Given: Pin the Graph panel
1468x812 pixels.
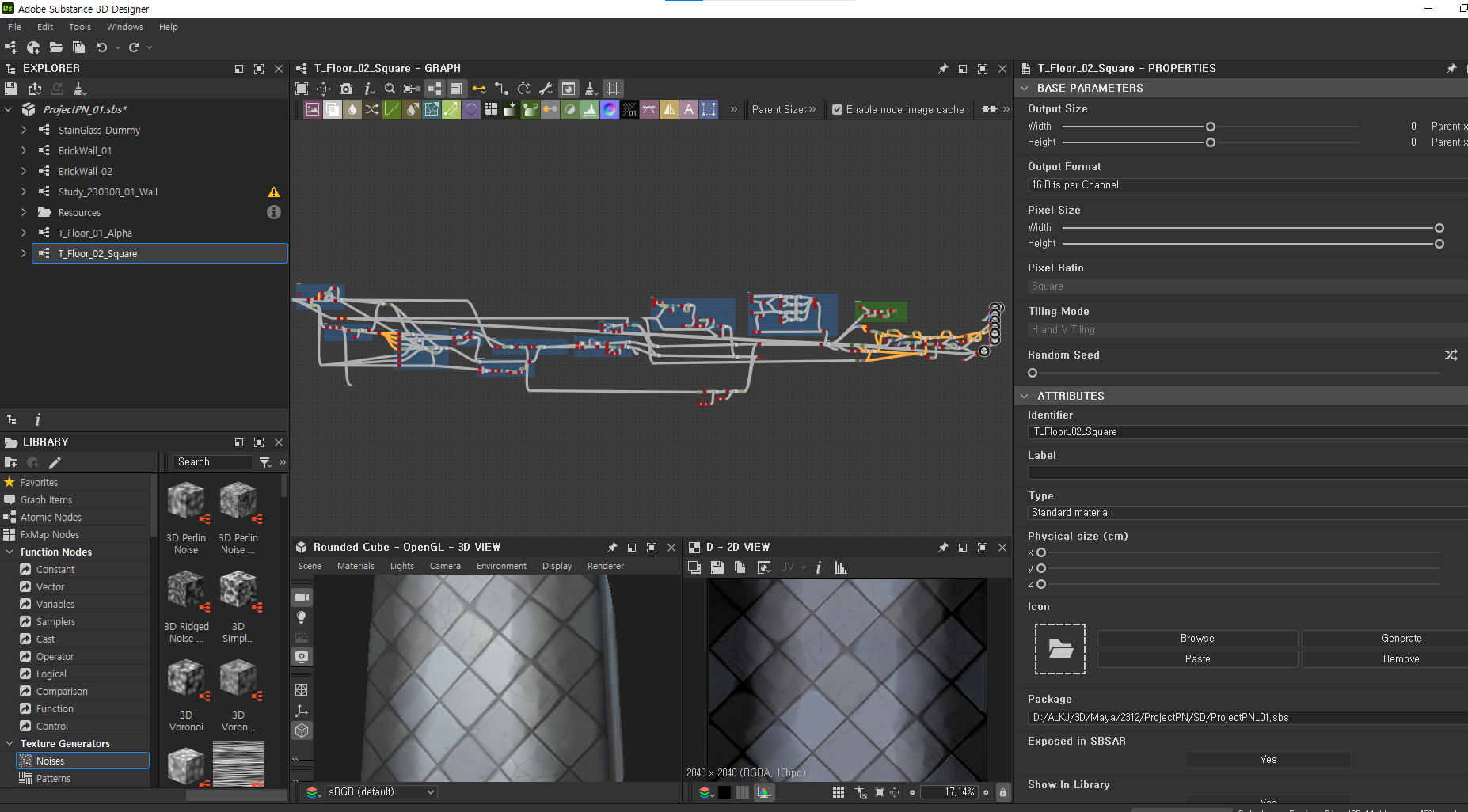Looking at the screenshot, I should pos(943,69).
